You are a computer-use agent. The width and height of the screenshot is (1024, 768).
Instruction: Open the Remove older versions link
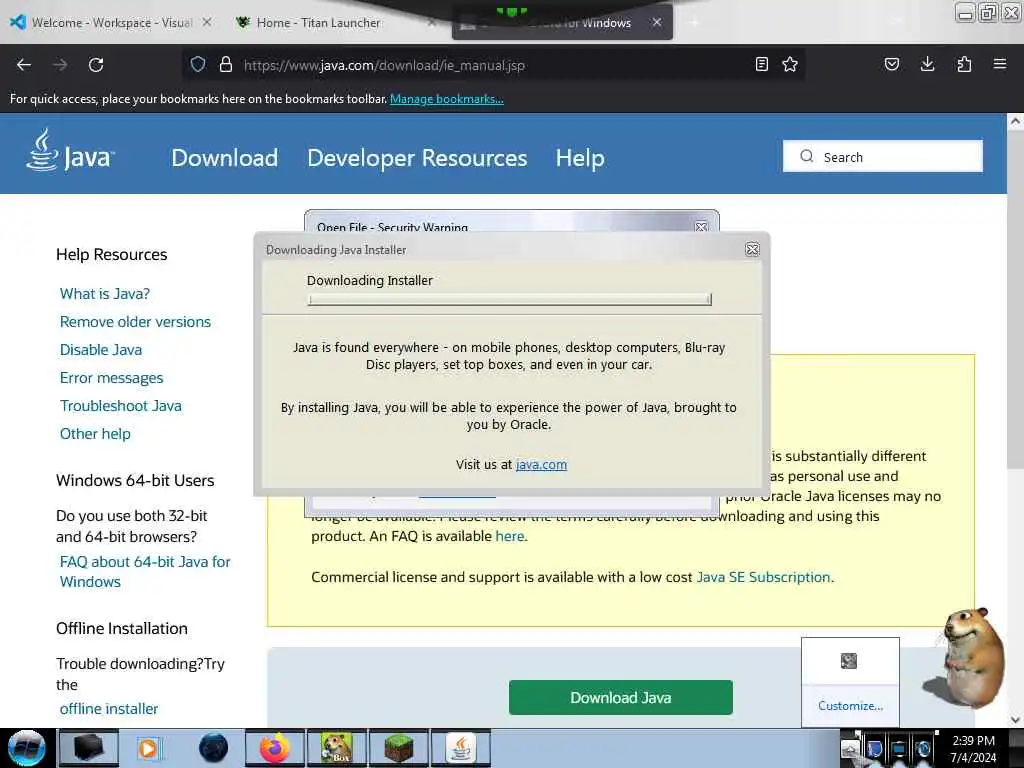[135, 322]
